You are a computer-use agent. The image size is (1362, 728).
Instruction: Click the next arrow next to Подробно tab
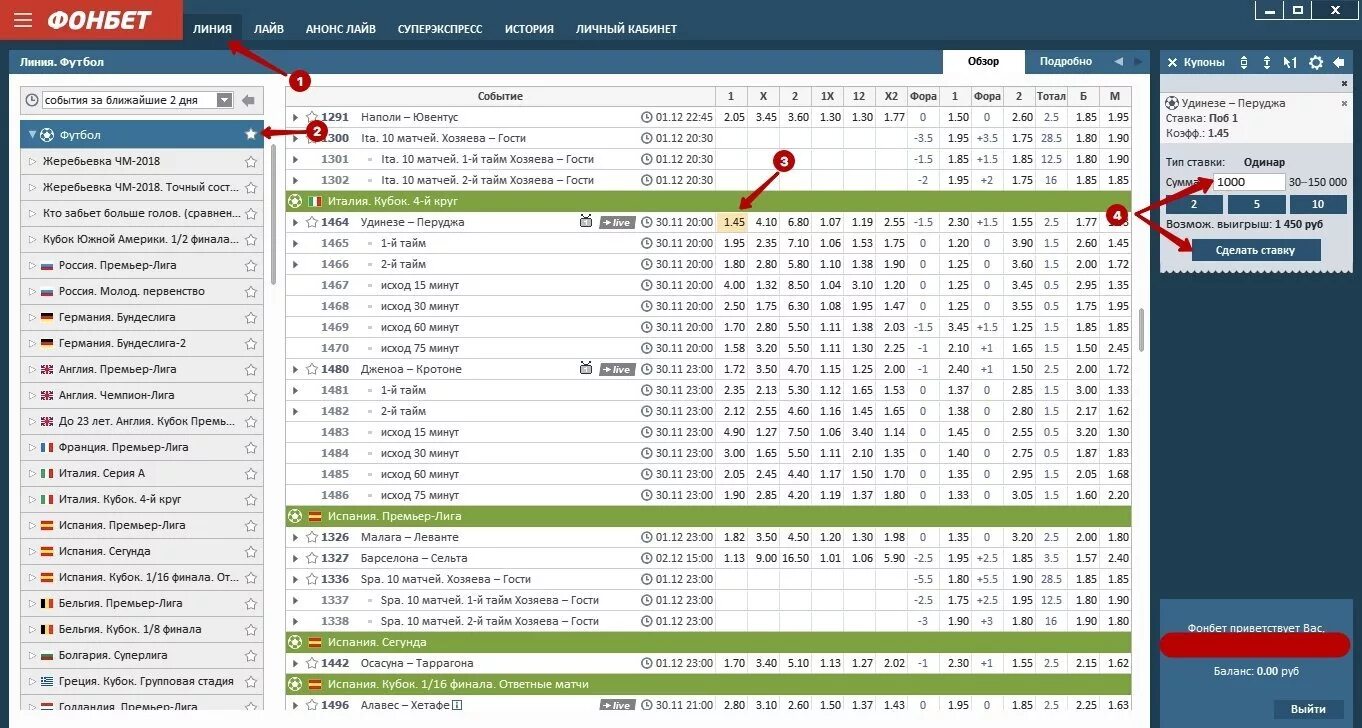pyautogui.click(x=1138, y=62)
